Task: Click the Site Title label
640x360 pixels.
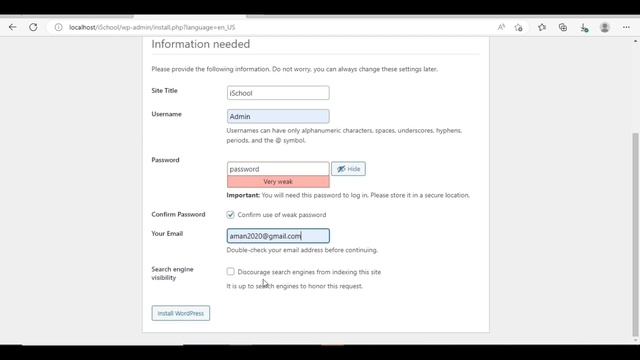Action: (164, 91)
